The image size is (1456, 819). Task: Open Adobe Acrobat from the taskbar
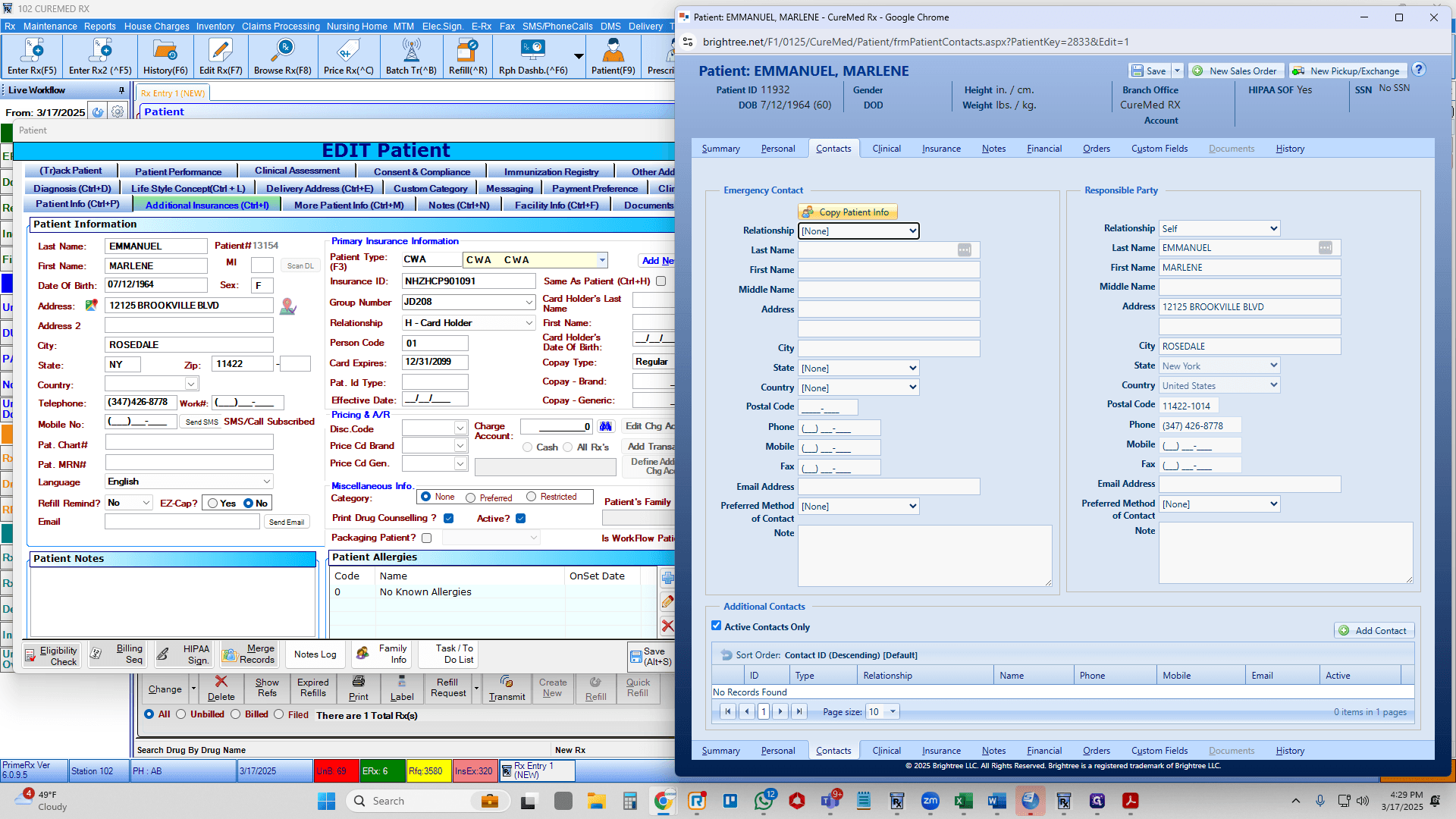click(x=1131, y=801)
